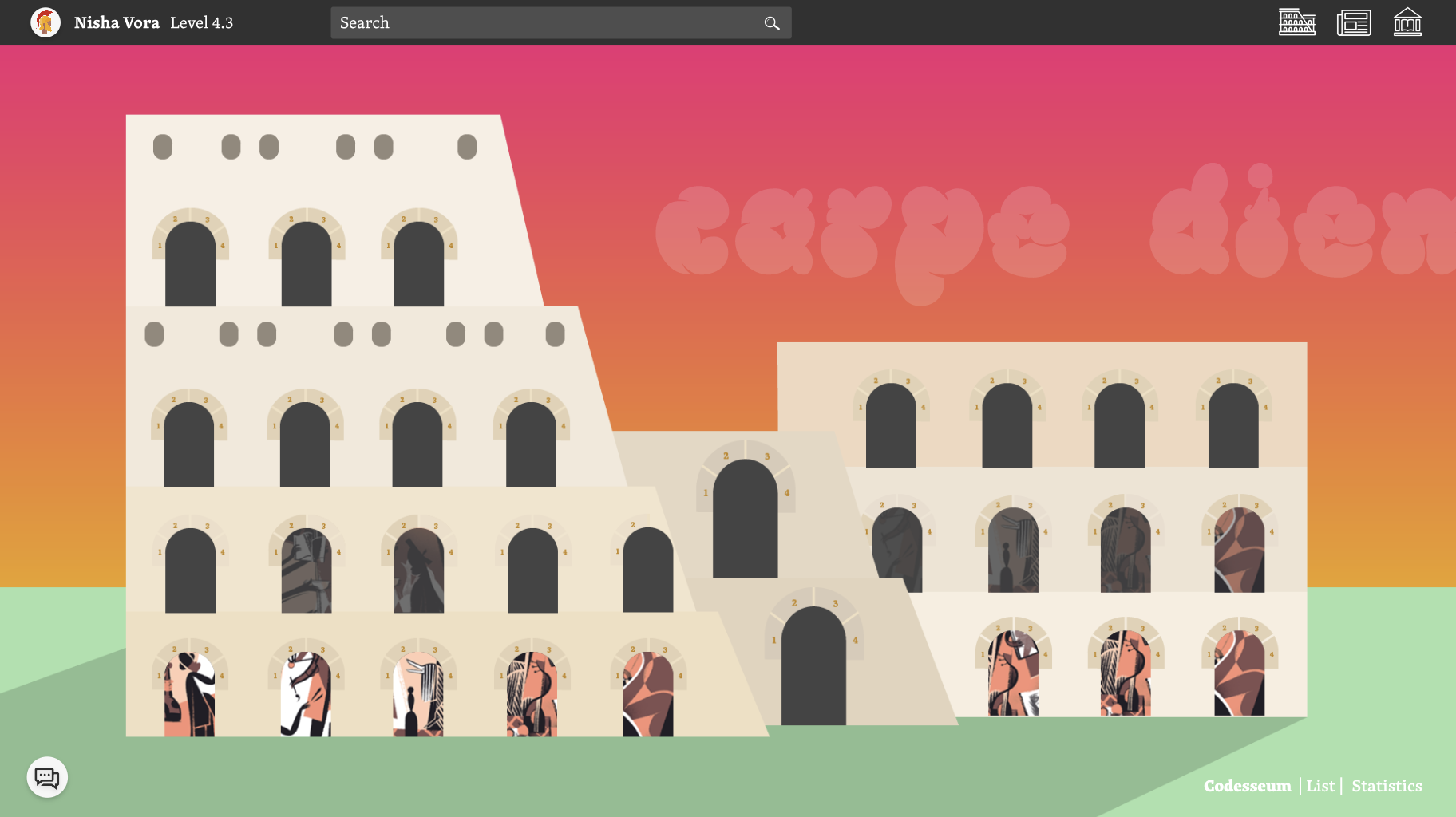
Task: Open the chat feedback bubble
Action: click(47, 777)
